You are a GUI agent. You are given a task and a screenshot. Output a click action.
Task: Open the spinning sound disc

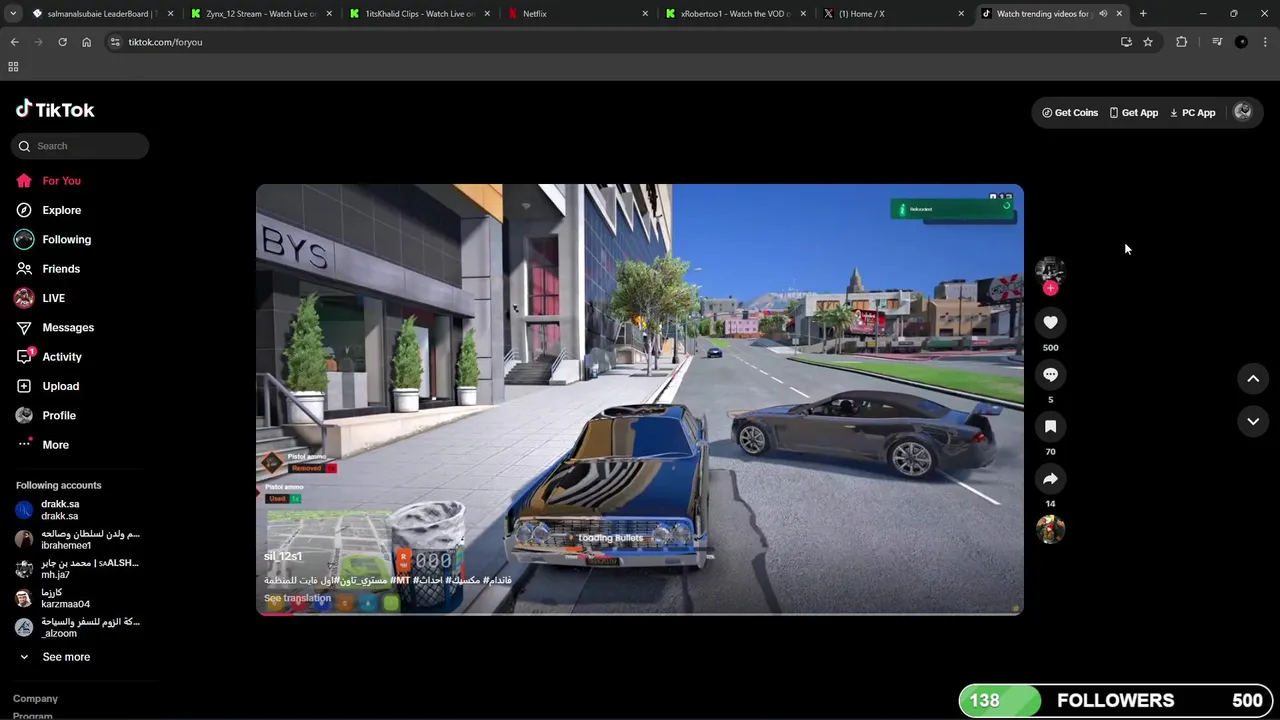1050,529
